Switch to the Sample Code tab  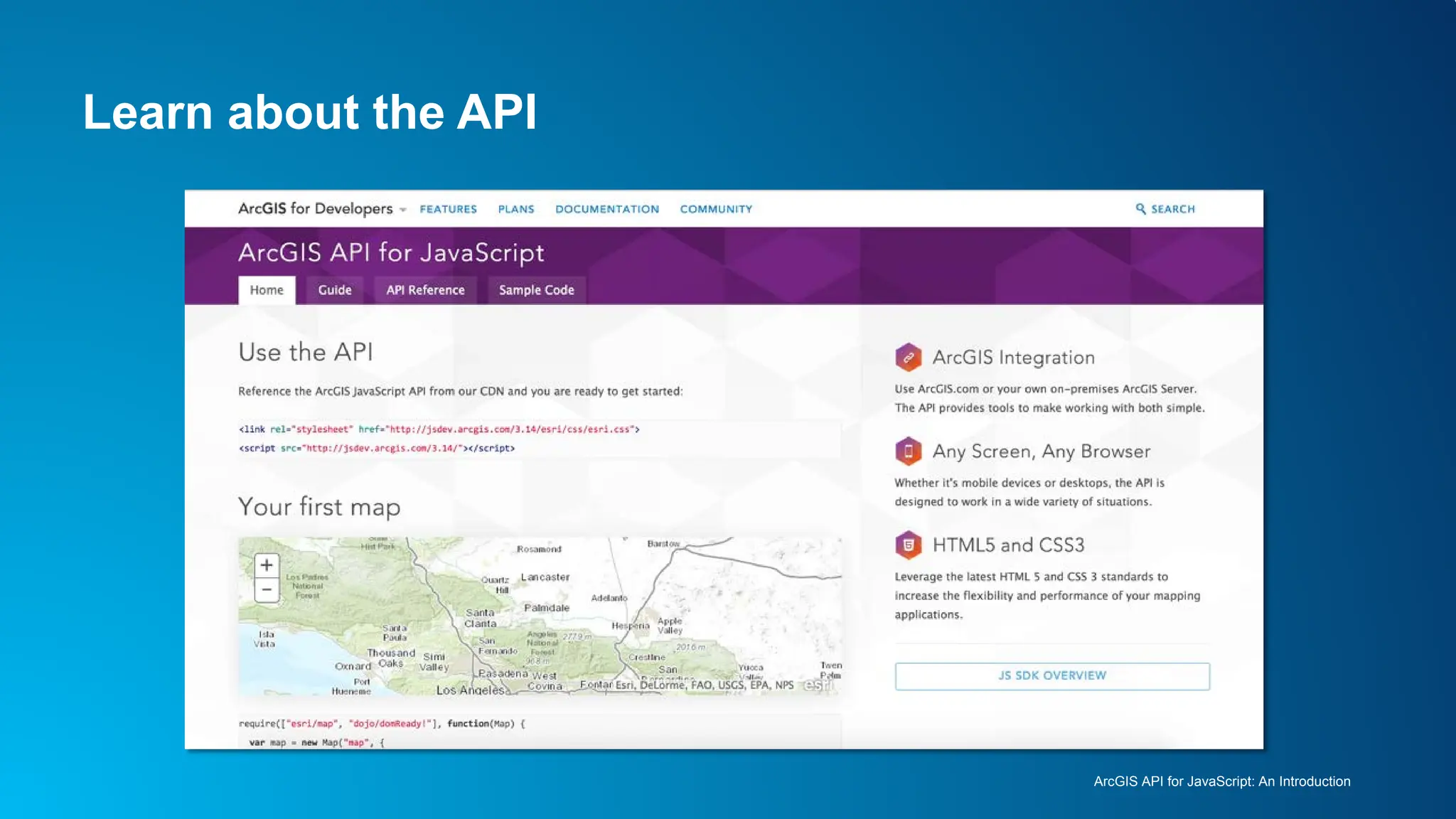click(537, 290)
